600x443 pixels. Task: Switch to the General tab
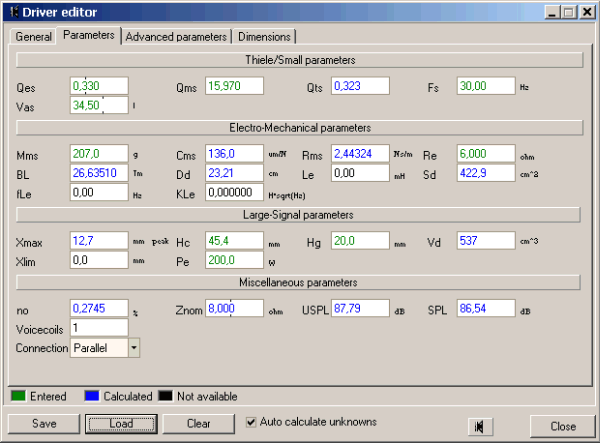33,36
